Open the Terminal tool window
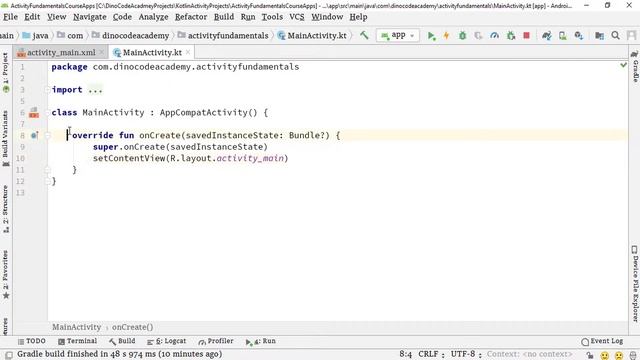640x360 pixels. pos(78,341)
